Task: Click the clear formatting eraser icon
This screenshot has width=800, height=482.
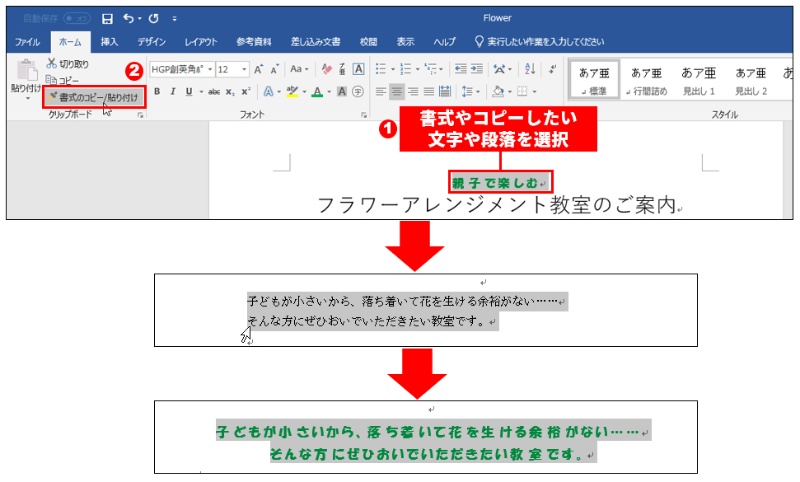Action: [326, 69]
